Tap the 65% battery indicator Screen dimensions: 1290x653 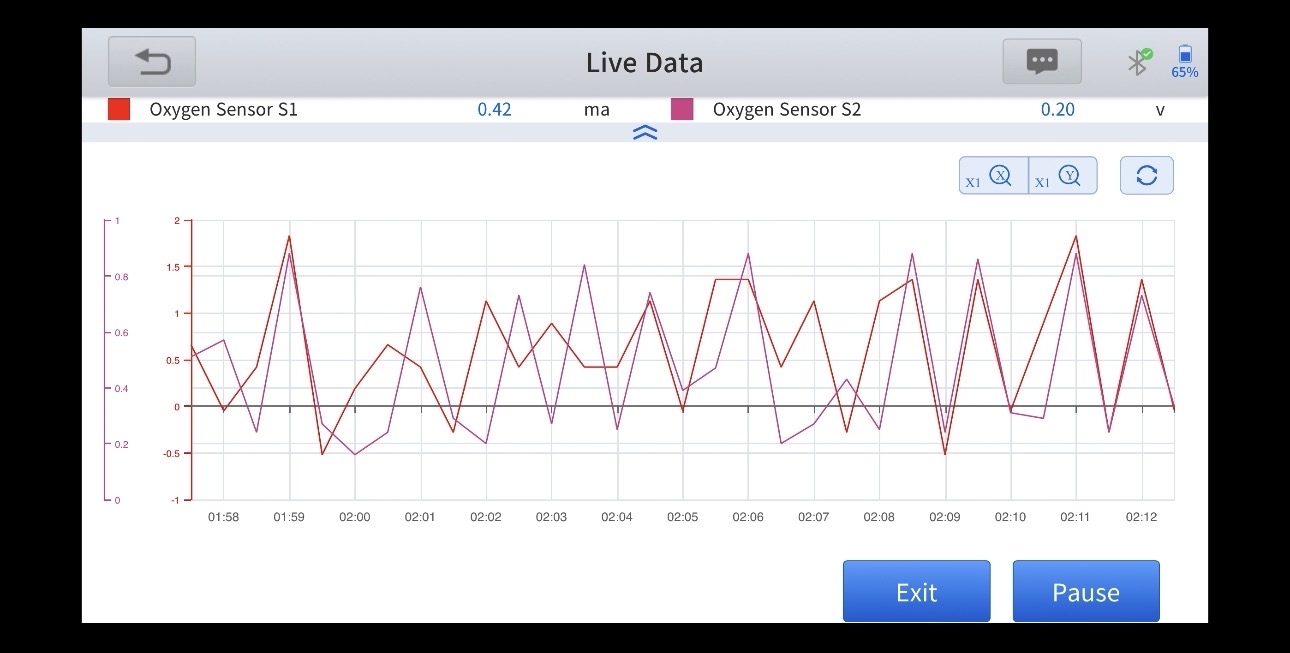click(1185, 62)
